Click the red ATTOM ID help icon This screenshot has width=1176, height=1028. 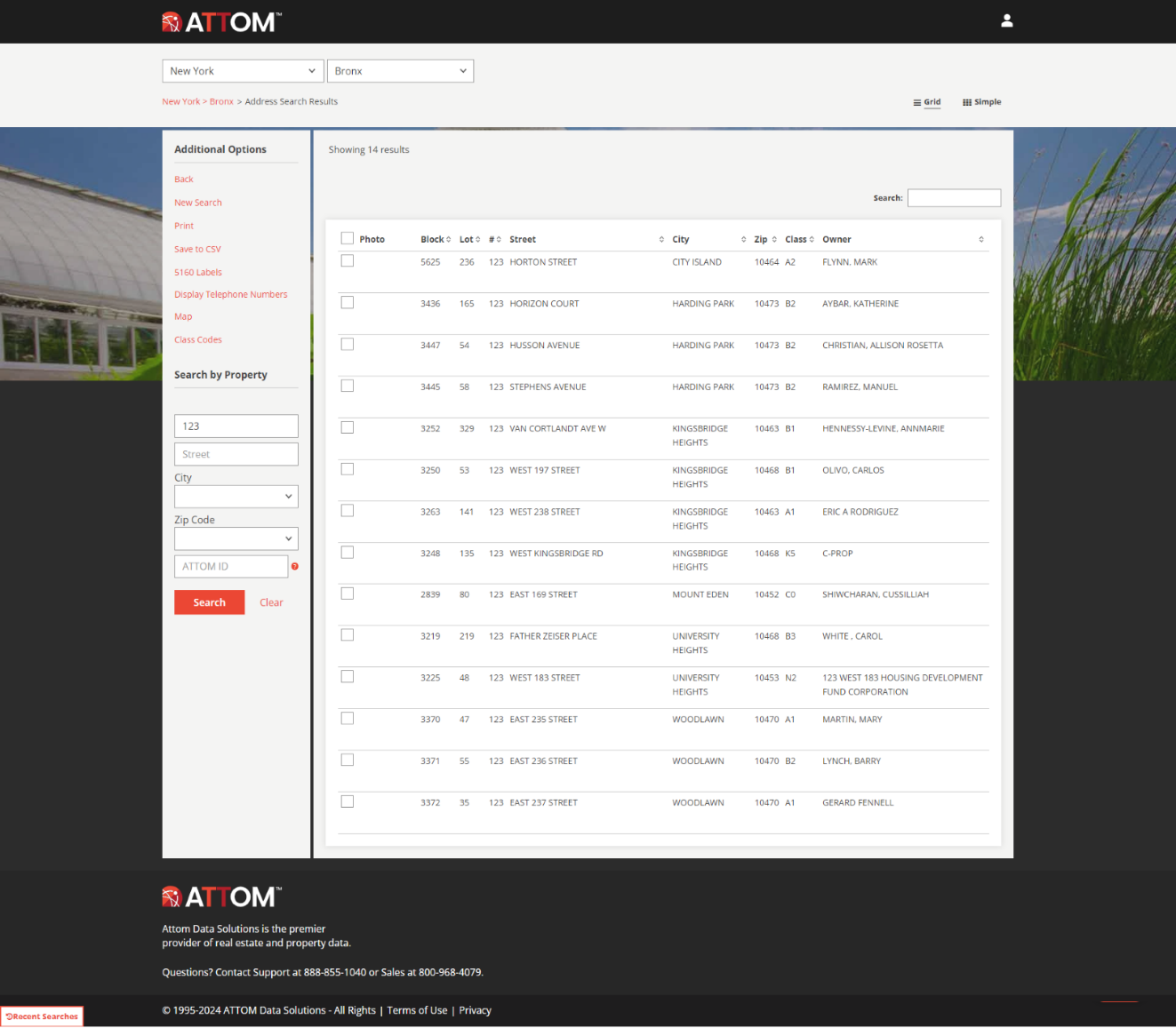(x=295, y=566)
